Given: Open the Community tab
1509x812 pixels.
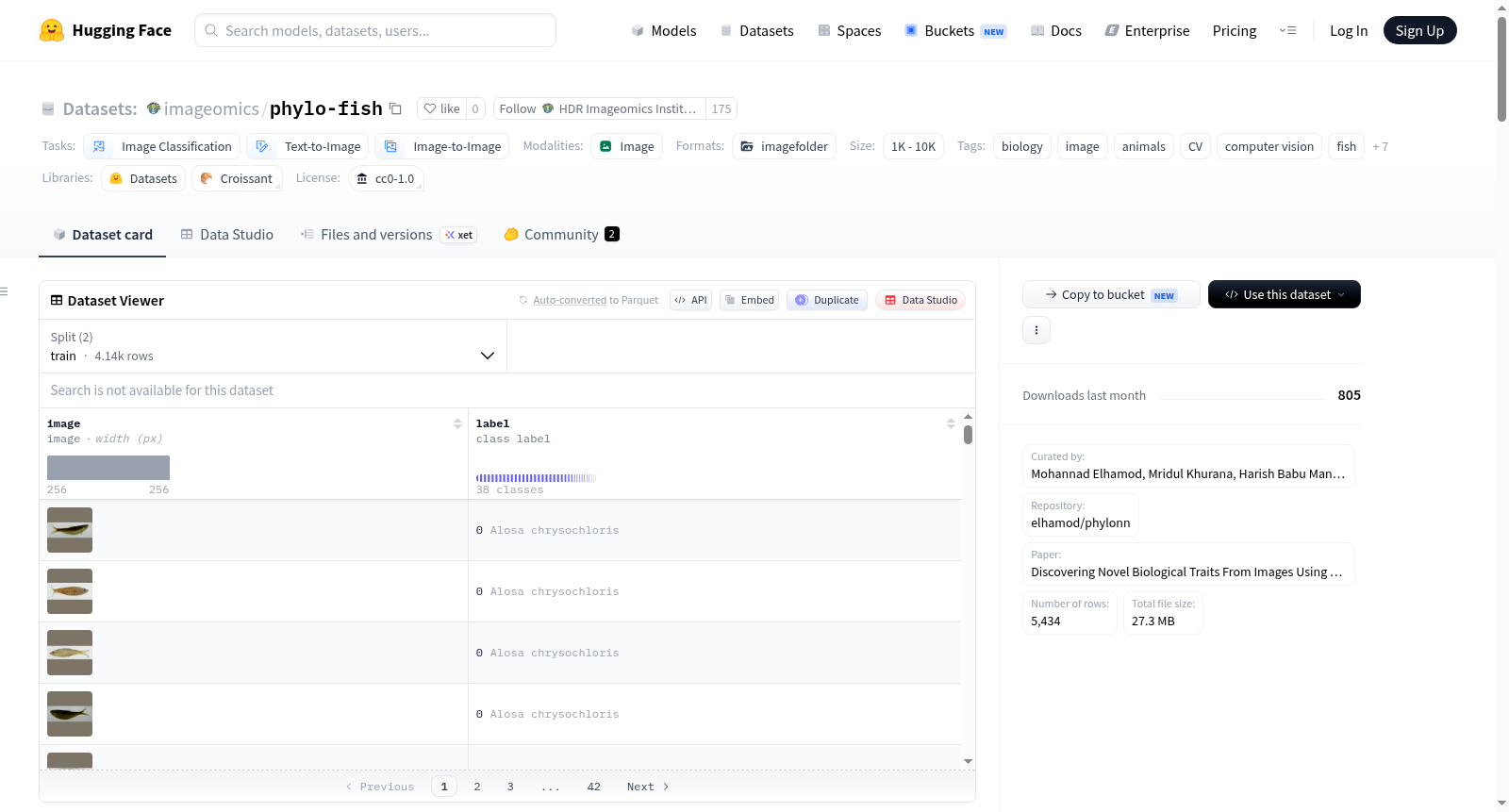Looking at the screenshot, I should pos(561,235).
